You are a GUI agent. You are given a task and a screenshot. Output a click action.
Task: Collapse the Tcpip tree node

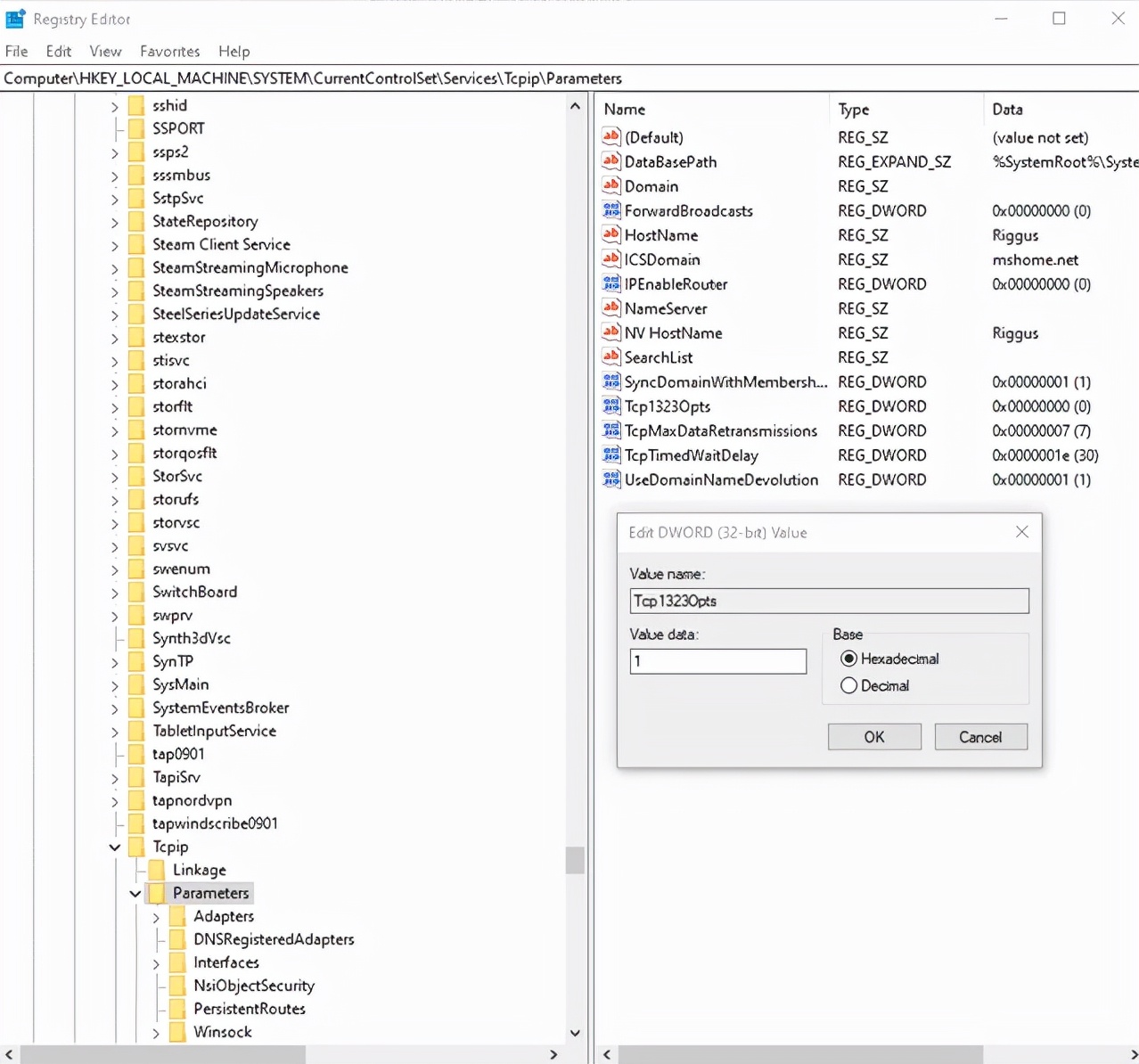(x=114, y=847)
